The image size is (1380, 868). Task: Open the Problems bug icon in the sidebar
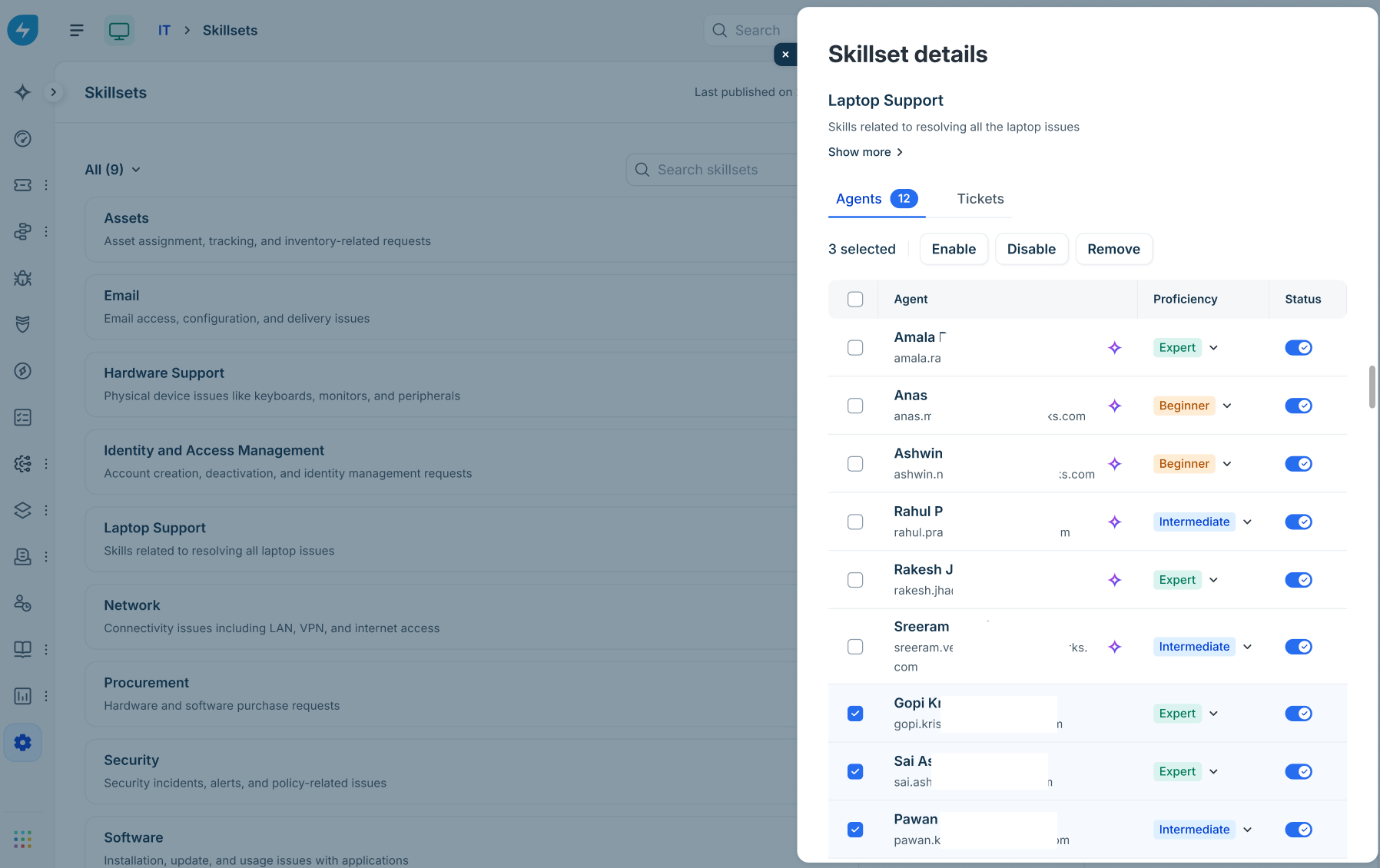[23, 278]
